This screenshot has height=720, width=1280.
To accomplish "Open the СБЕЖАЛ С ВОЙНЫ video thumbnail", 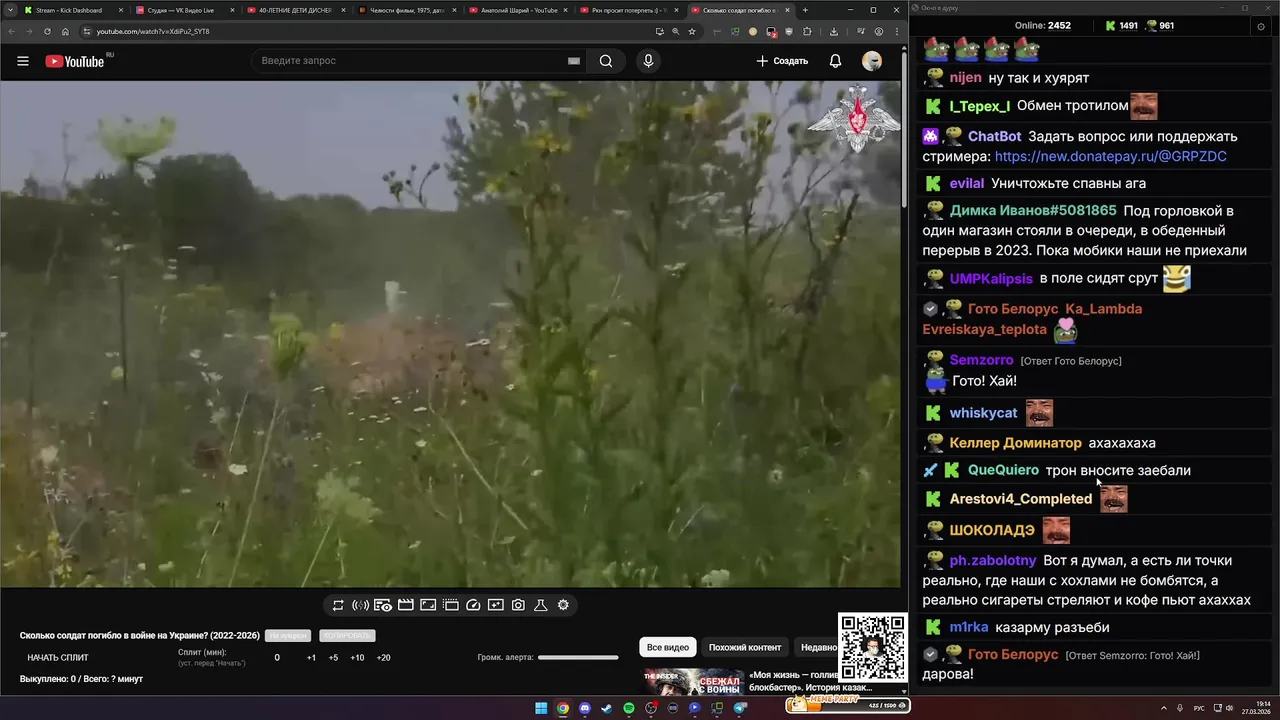I will tap(693, 682).
